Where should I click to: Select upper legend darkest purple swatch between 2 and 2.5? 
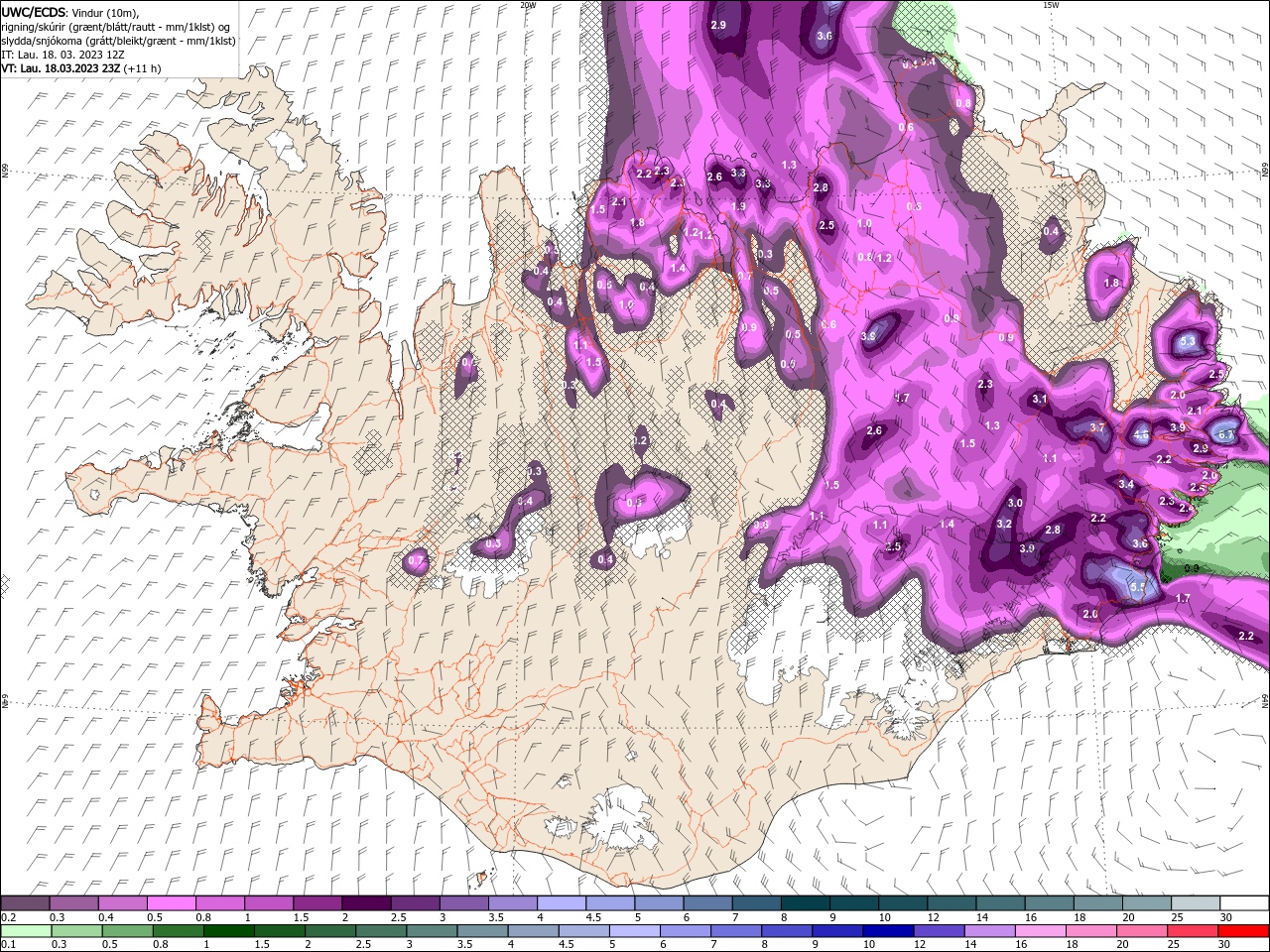pyautogui.click(x=366, y=904)
